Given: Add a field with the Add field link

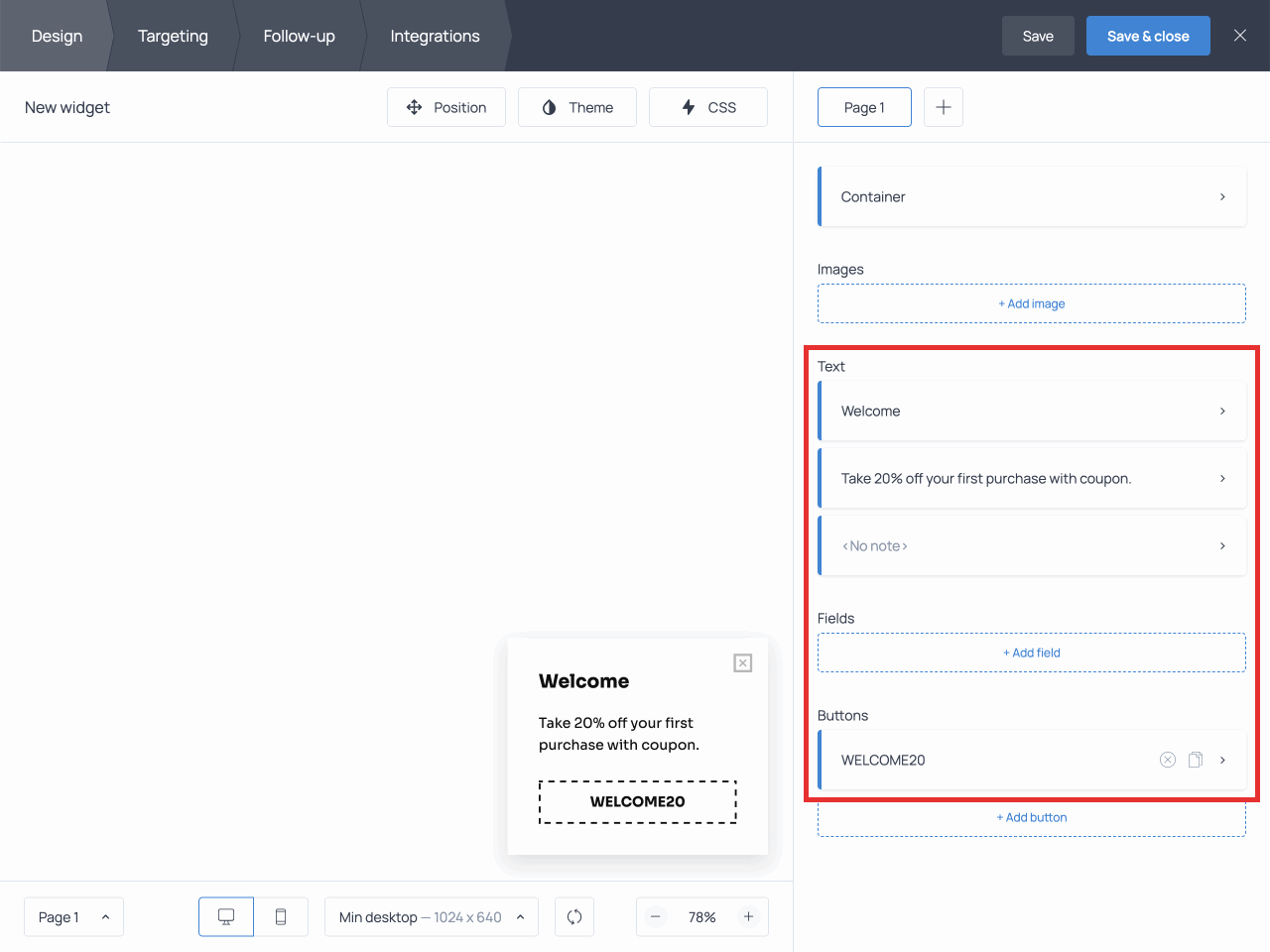Looking at the screenshot, I should click(1032, 652).
